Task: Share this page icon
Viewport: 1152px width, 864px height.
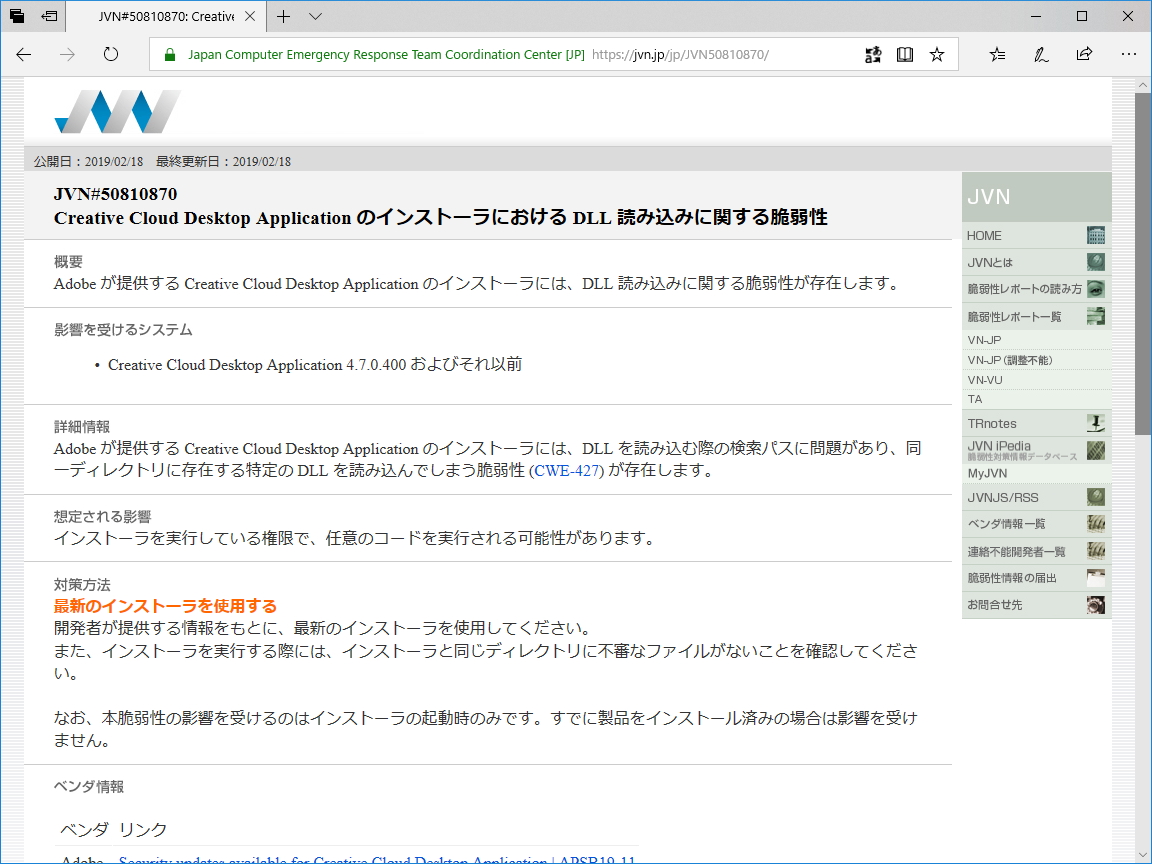Action: click(1084, 54)
